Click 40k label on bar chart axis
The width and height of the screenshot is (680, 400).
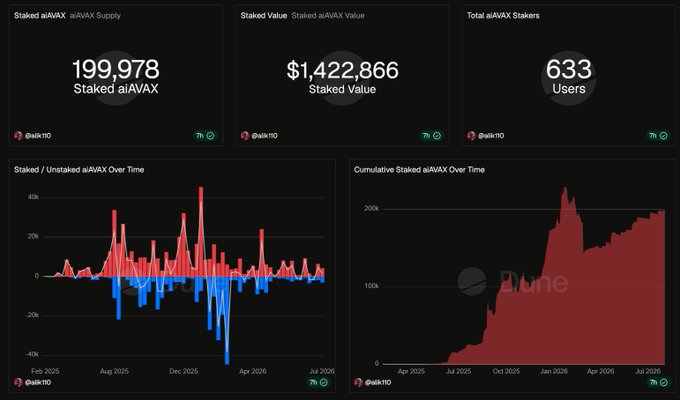[x=33, y=197]
